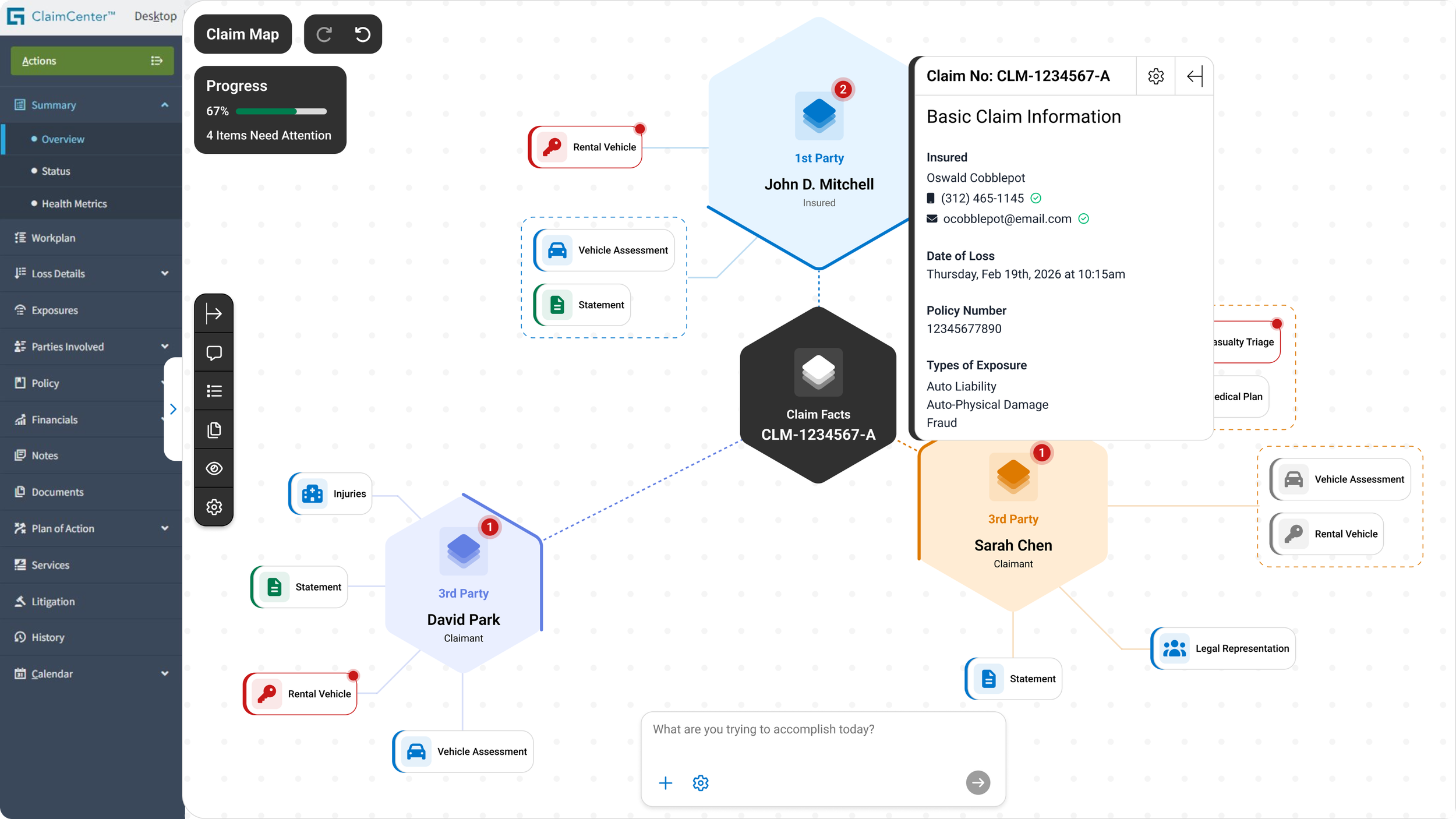Screen dimensions: 1456x819
Task: Open settings gear in vertical toolbar
Action: tap(214, 507)
